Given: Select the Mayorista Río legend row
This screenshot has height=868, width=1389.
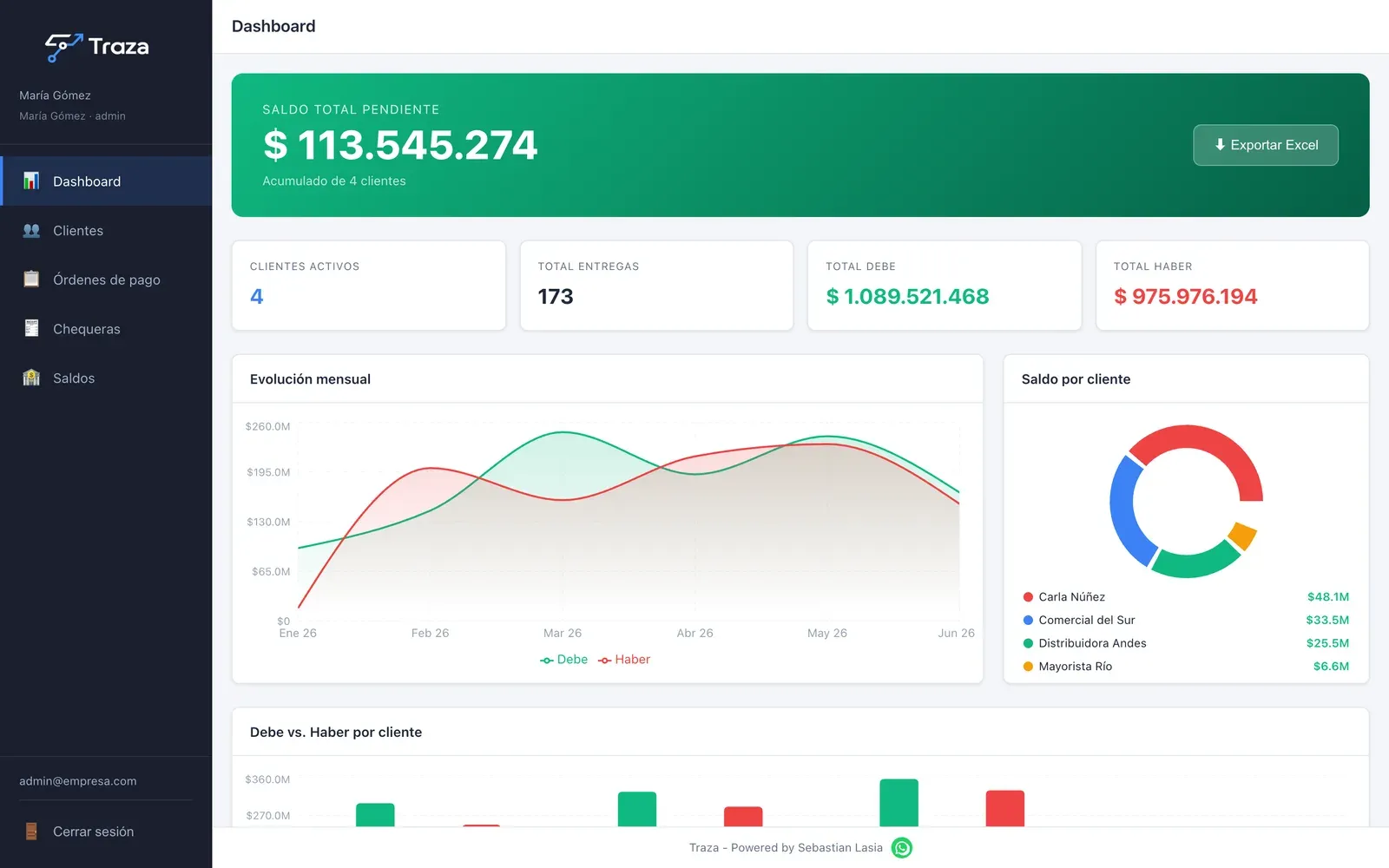Looking at the screenshot, I should pyautogui.click(x=1186, y=666).
